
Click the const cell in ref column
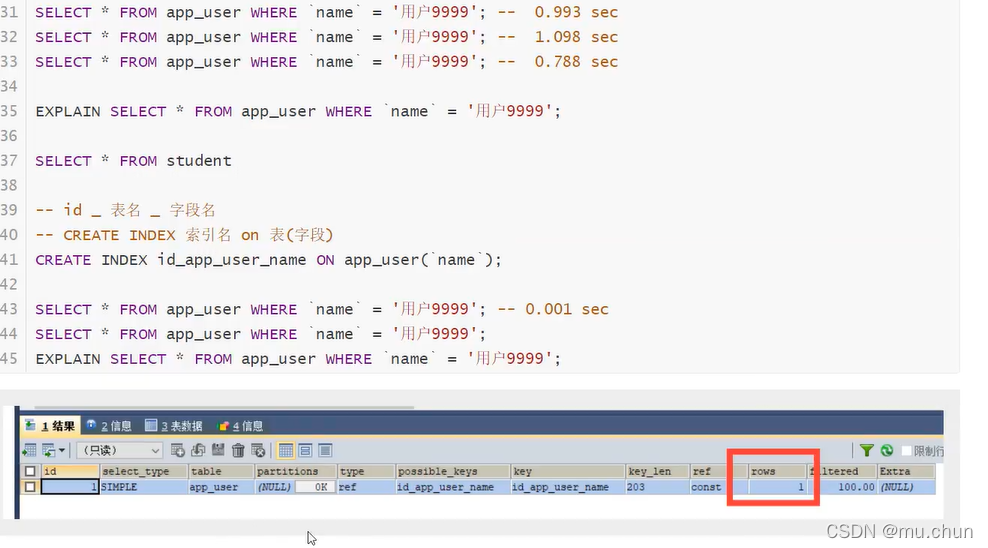(719, 487)
